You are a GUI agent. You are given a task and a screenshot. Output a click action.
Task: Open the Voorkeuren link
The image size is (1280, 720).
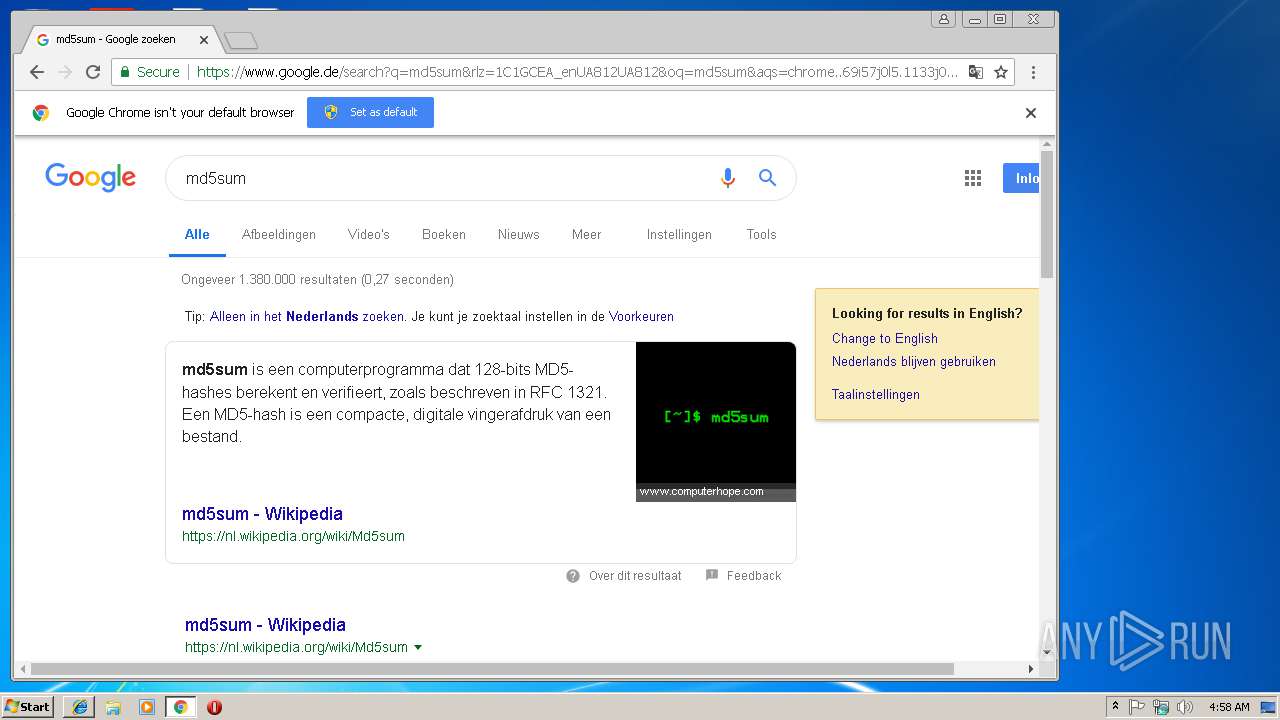click(x=641, y=316)
